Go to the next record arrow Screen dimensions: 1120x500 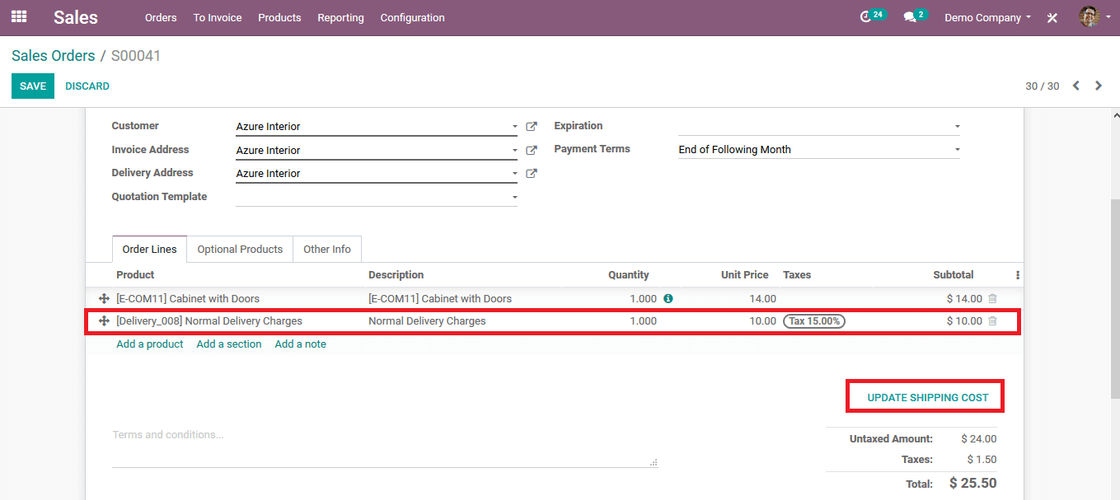[x=1099, y=86]
